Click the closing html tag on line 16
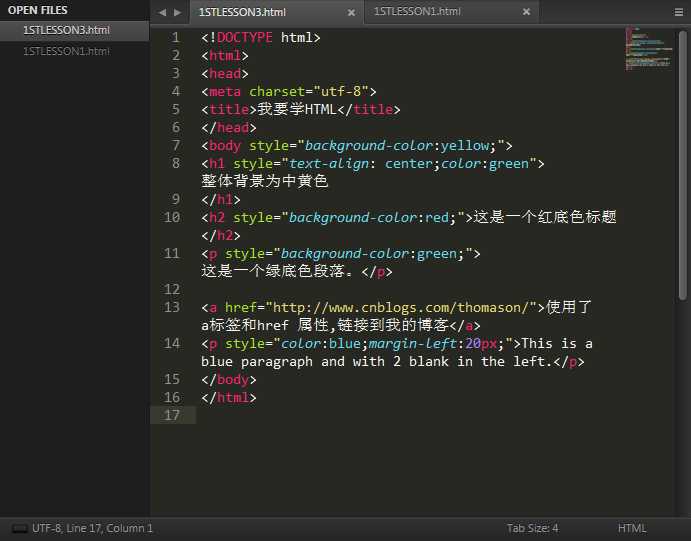691x541 pixels. pos(228,397)
